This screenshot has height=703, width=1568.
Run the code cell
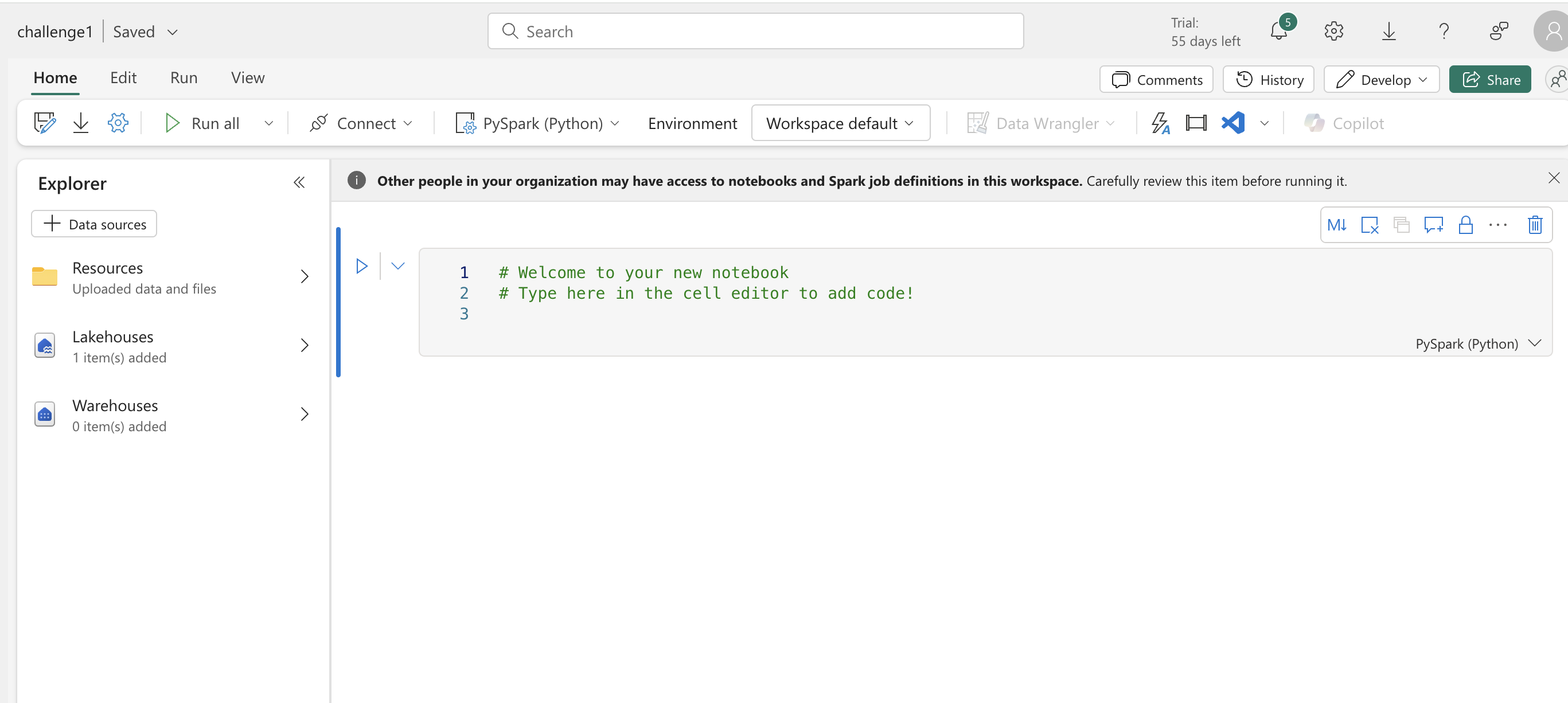tap(361, 266)
